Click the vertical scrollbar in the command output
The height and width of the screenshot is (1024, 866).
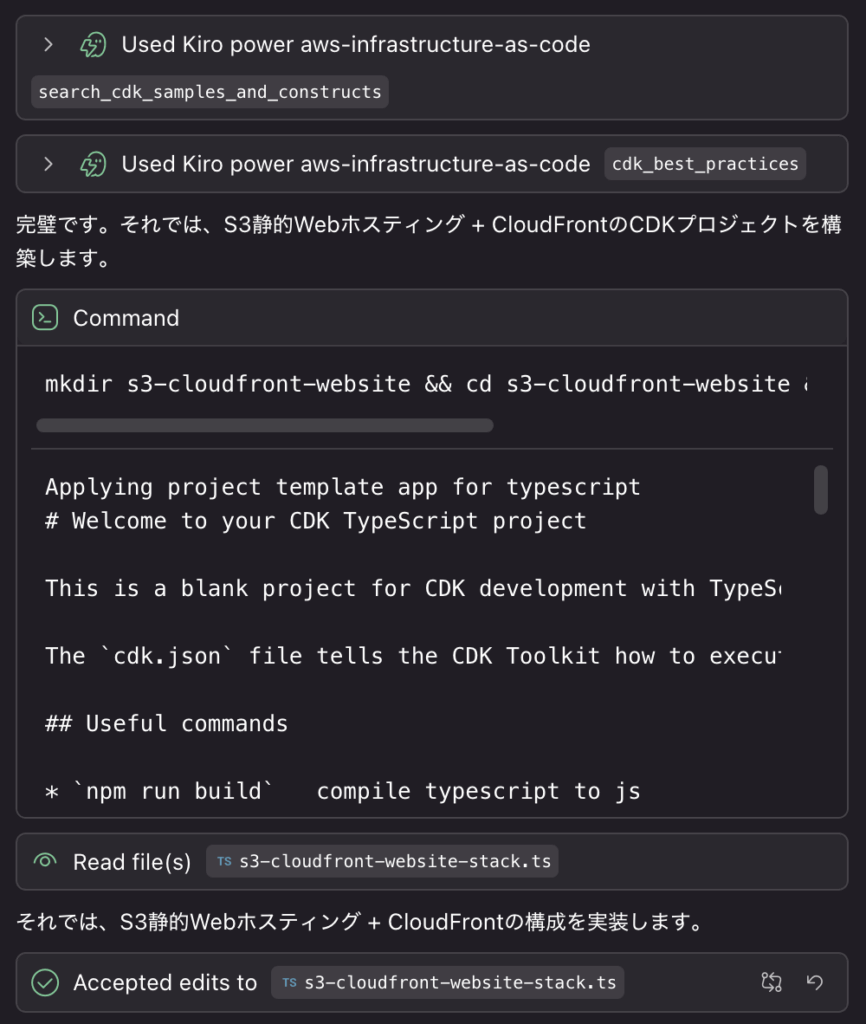(821, 490)
